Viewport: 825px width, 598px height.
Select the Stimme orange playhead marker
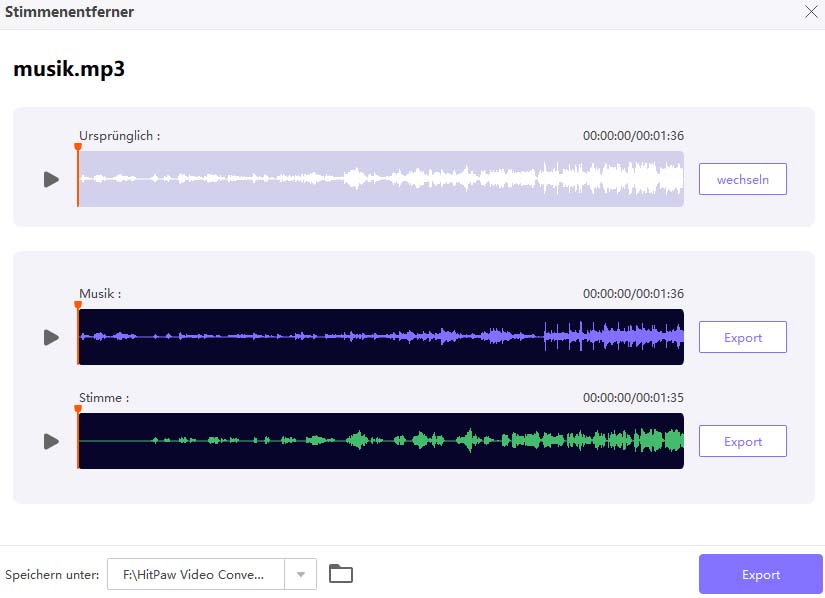(78, 409)
